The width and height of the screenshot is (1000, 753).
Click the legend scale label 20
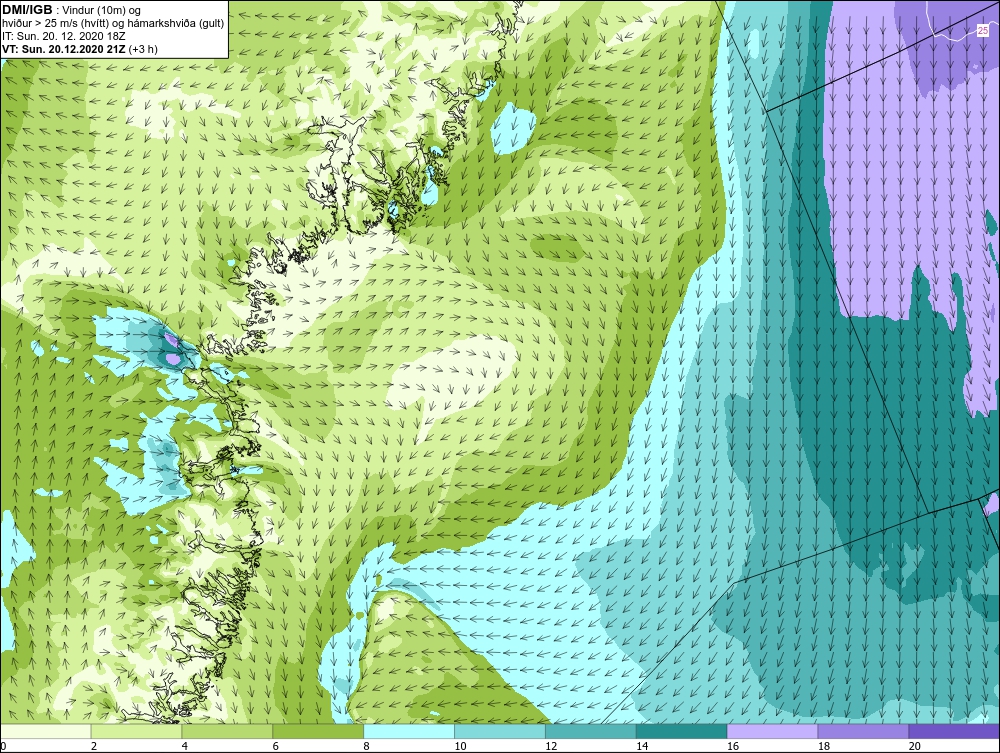point(914,746)
